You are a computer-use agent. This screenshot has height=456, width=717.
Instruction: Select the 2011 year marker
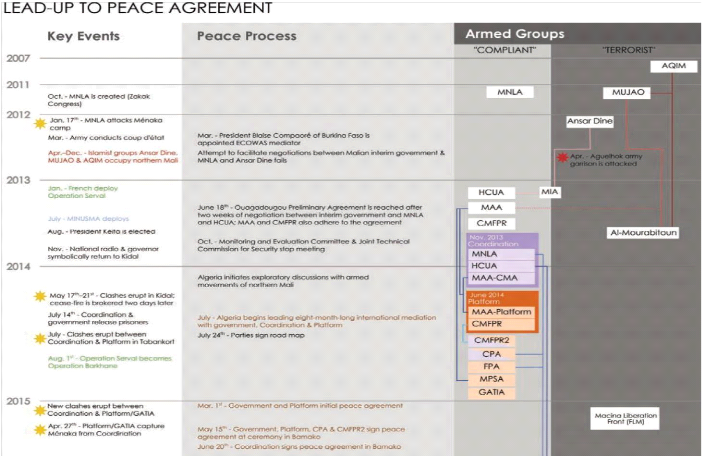point(18,85)
